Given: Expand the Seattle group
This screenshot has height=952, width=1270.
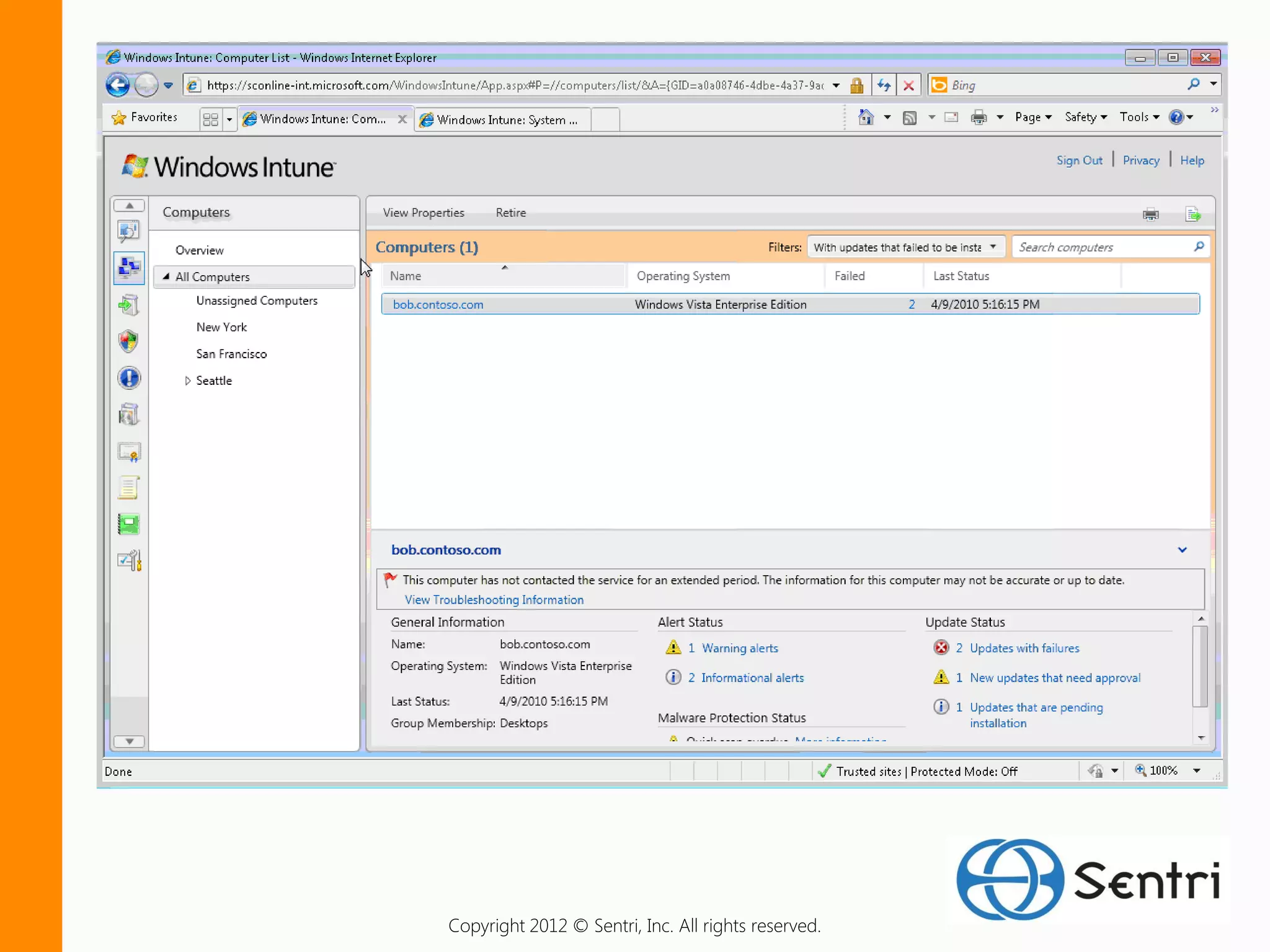Looking at the screenshot, I should (x=187, y=381).
